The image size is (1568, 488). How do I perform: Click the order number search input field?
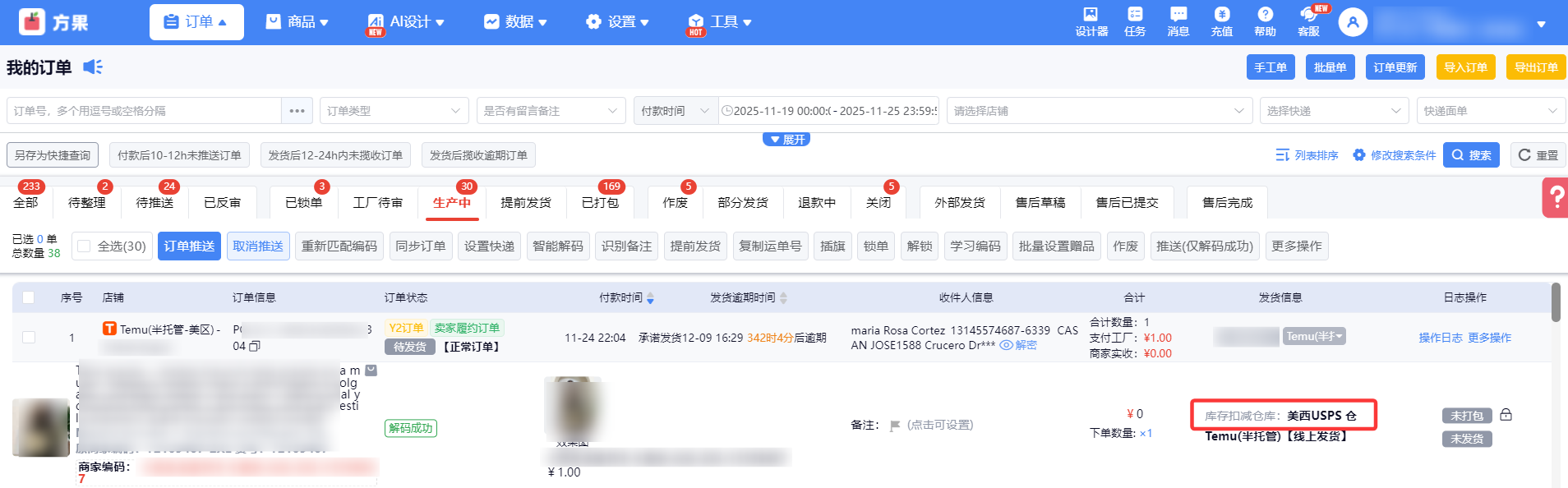tap(145, 111)
